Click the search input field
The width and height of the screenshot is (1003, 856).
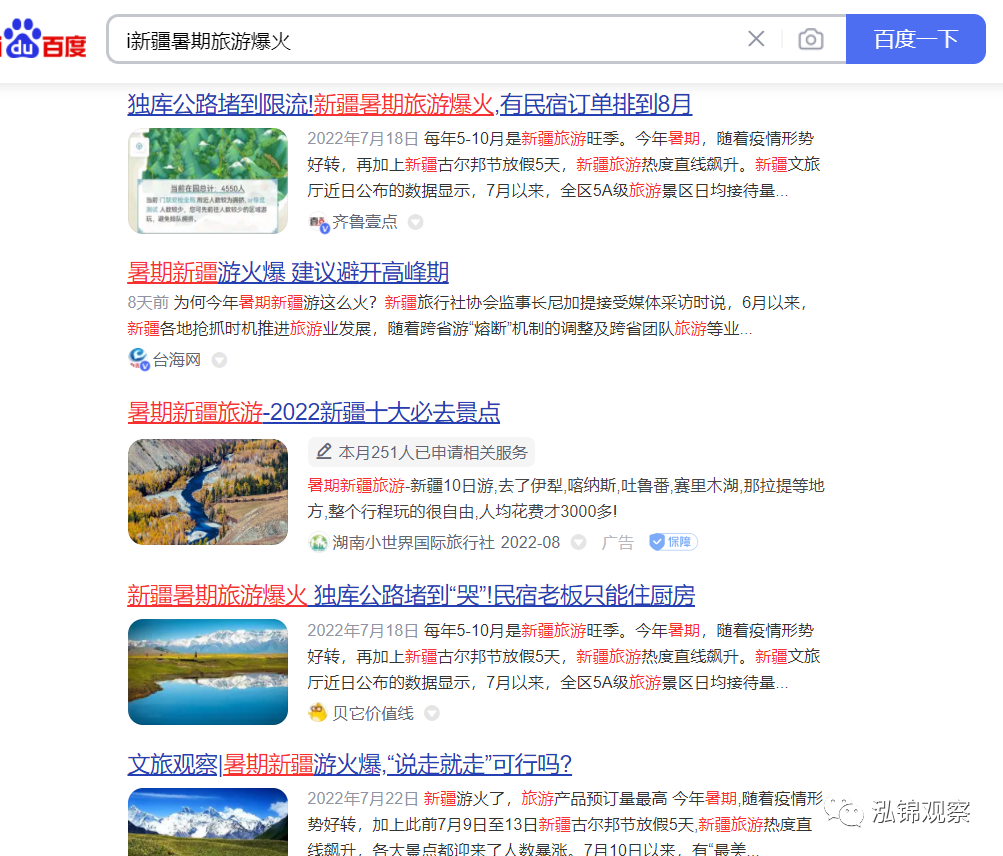(x=430, y=40)
